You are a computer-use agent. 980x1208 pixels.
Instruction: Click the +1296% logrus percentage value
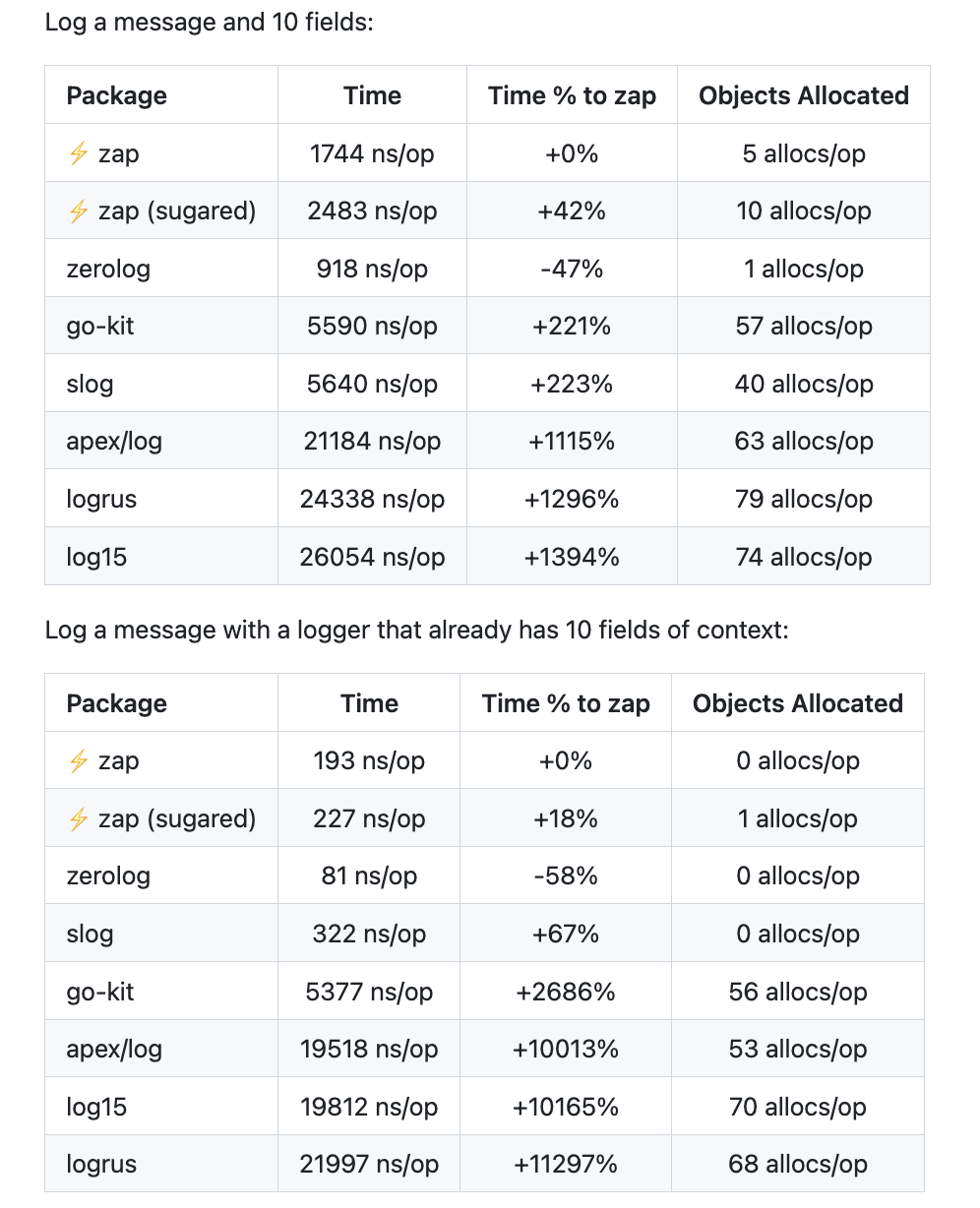click(x=572, y=499)
